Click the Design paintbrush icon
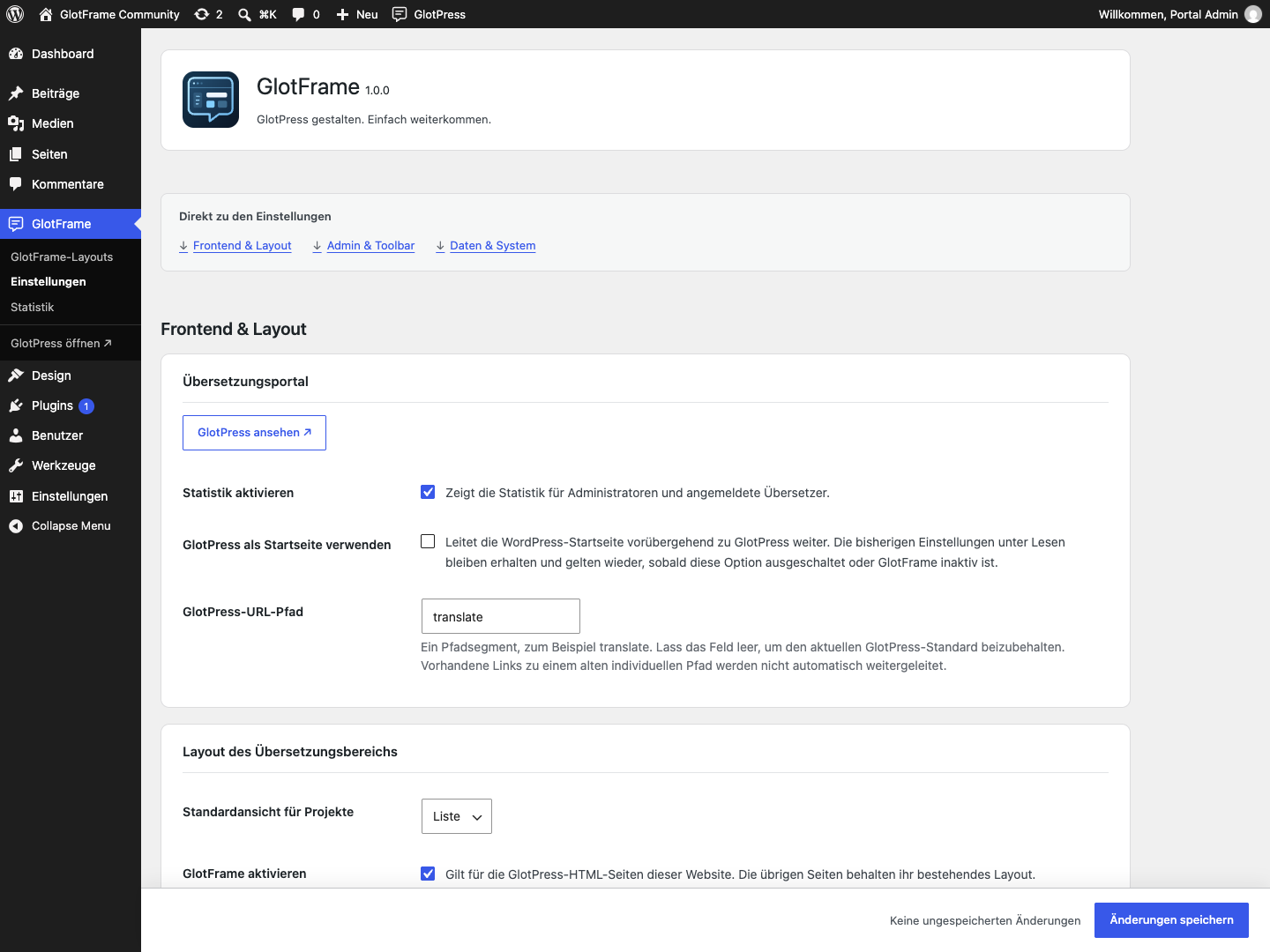The image size is (1270, 952). [16, 376]
